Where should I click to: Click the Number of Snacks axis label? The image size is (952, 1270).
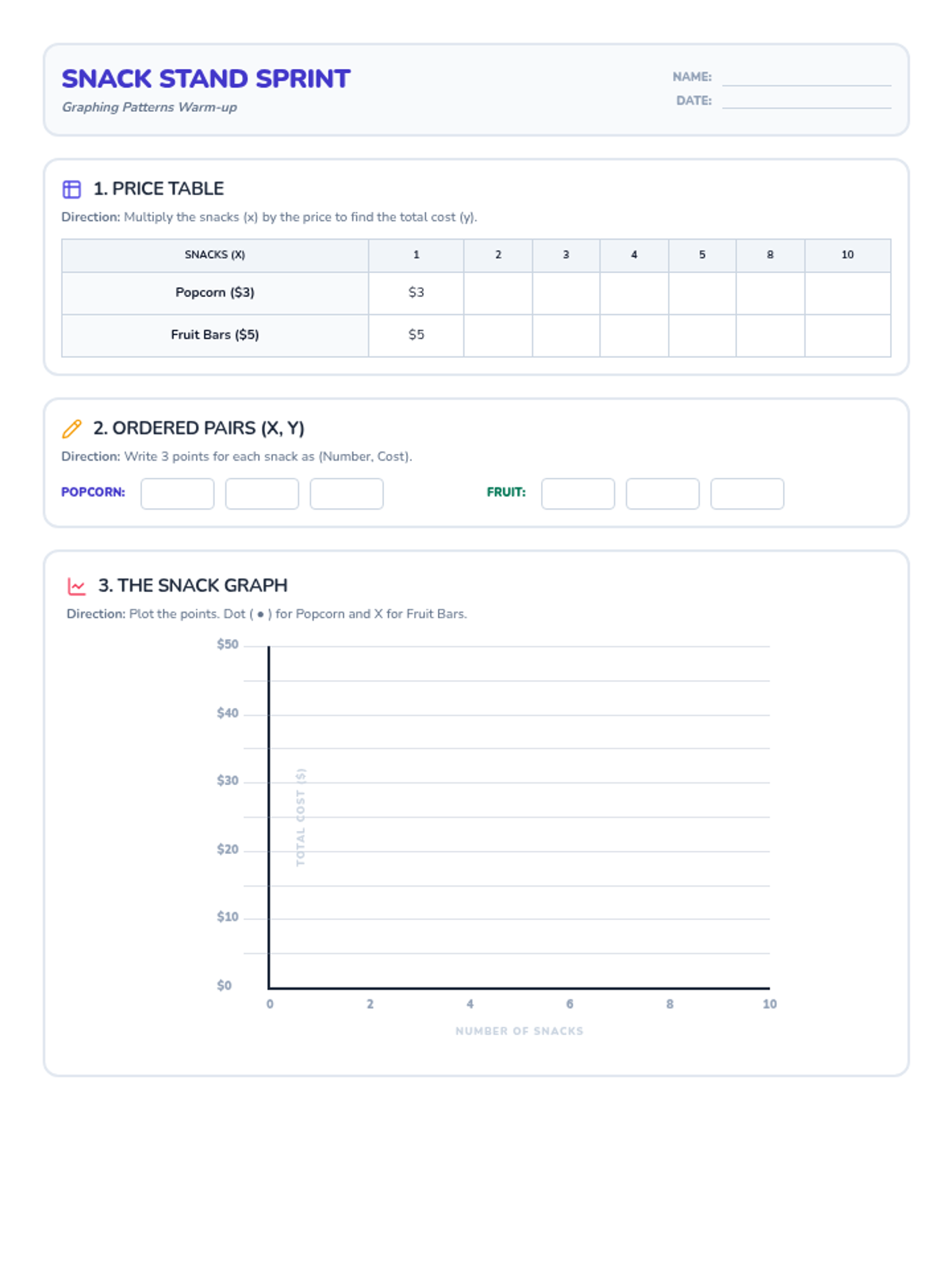tap(519, 1031)
